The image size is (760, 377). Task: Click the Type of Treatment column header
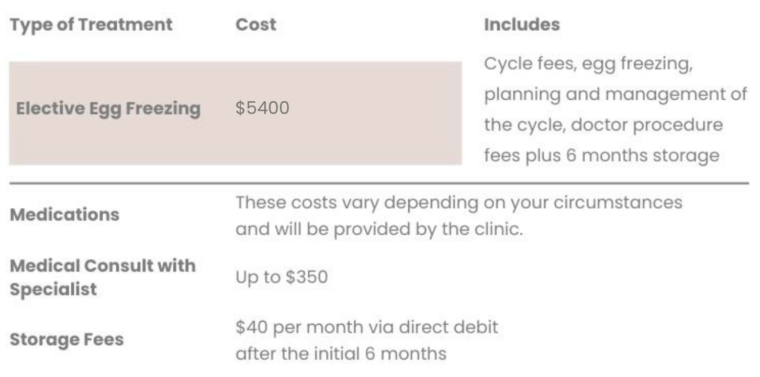coord(91,25)
